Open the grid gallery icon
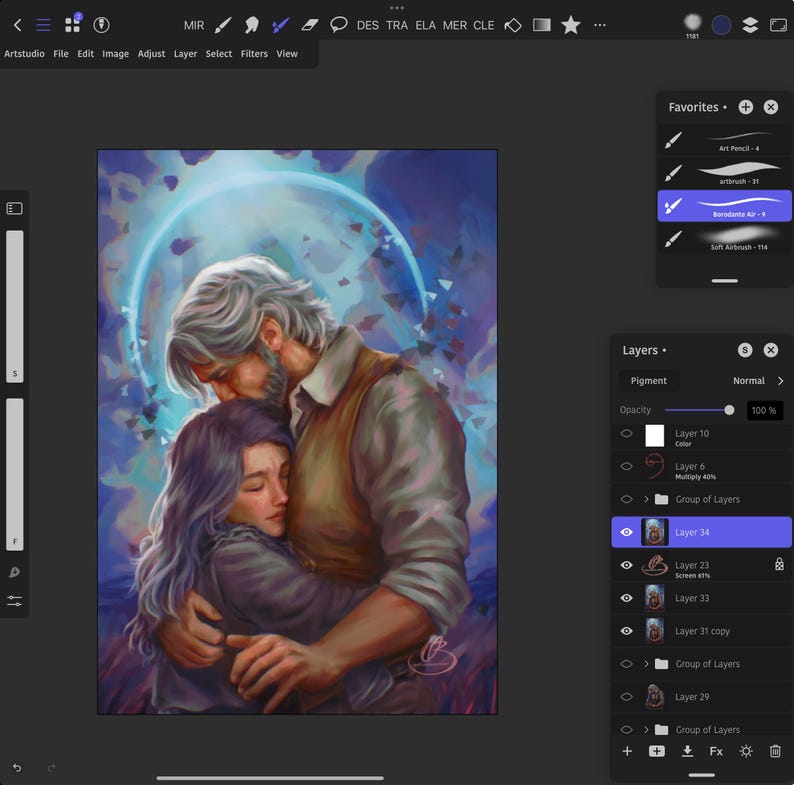Screen dimensions: 794x785 pos(72,24)
